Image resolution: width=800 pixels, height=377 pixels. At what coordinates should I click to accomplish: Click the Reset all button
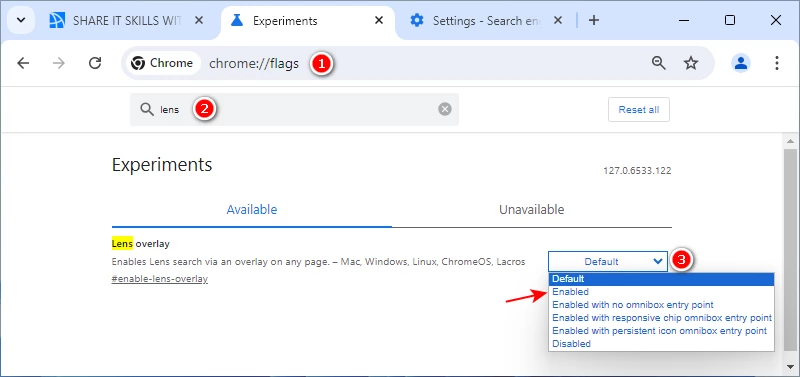pos(639,110)
